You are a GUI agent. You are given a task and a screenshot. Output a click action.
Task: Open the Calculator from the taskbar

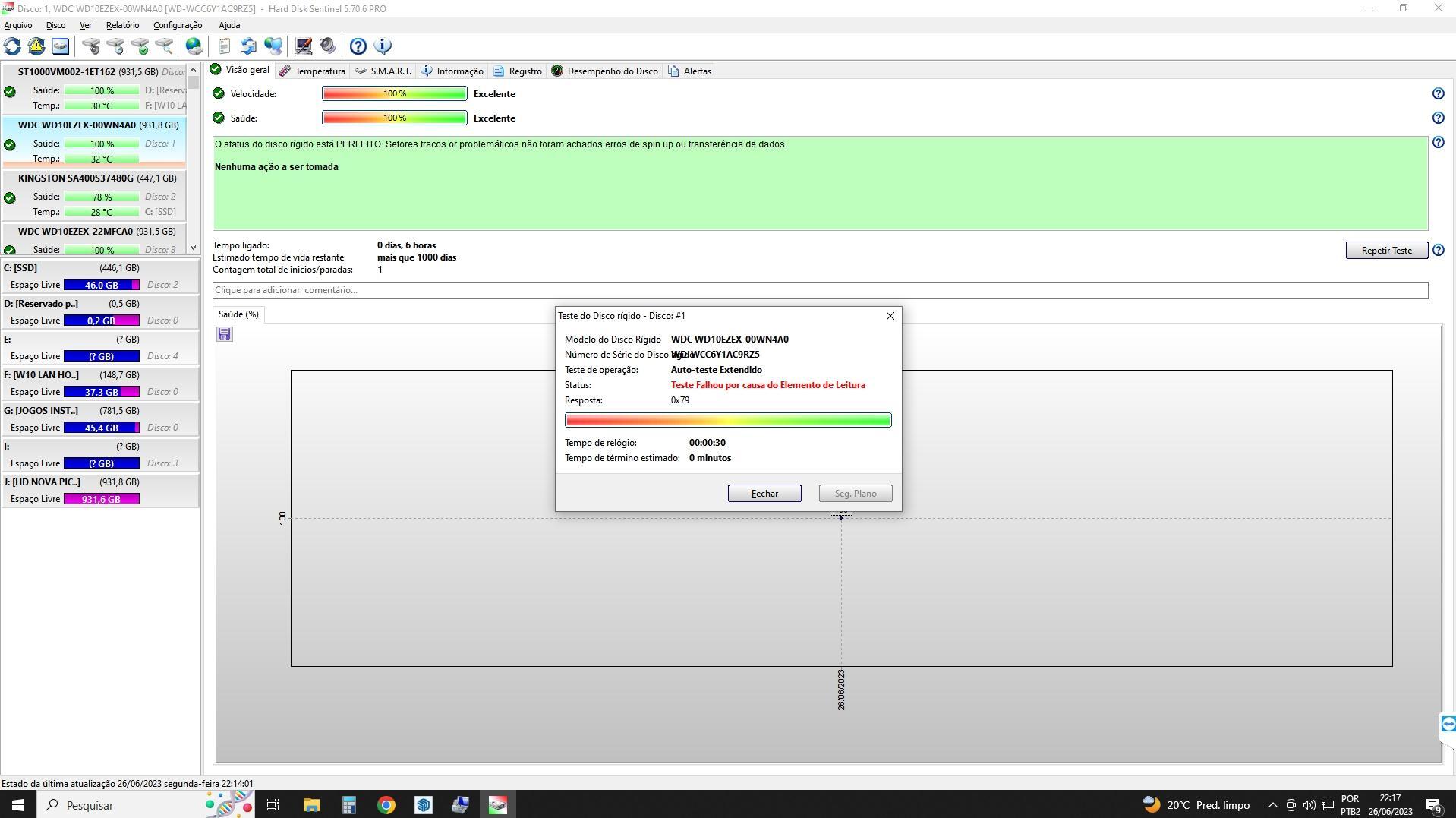coord(348,805)
